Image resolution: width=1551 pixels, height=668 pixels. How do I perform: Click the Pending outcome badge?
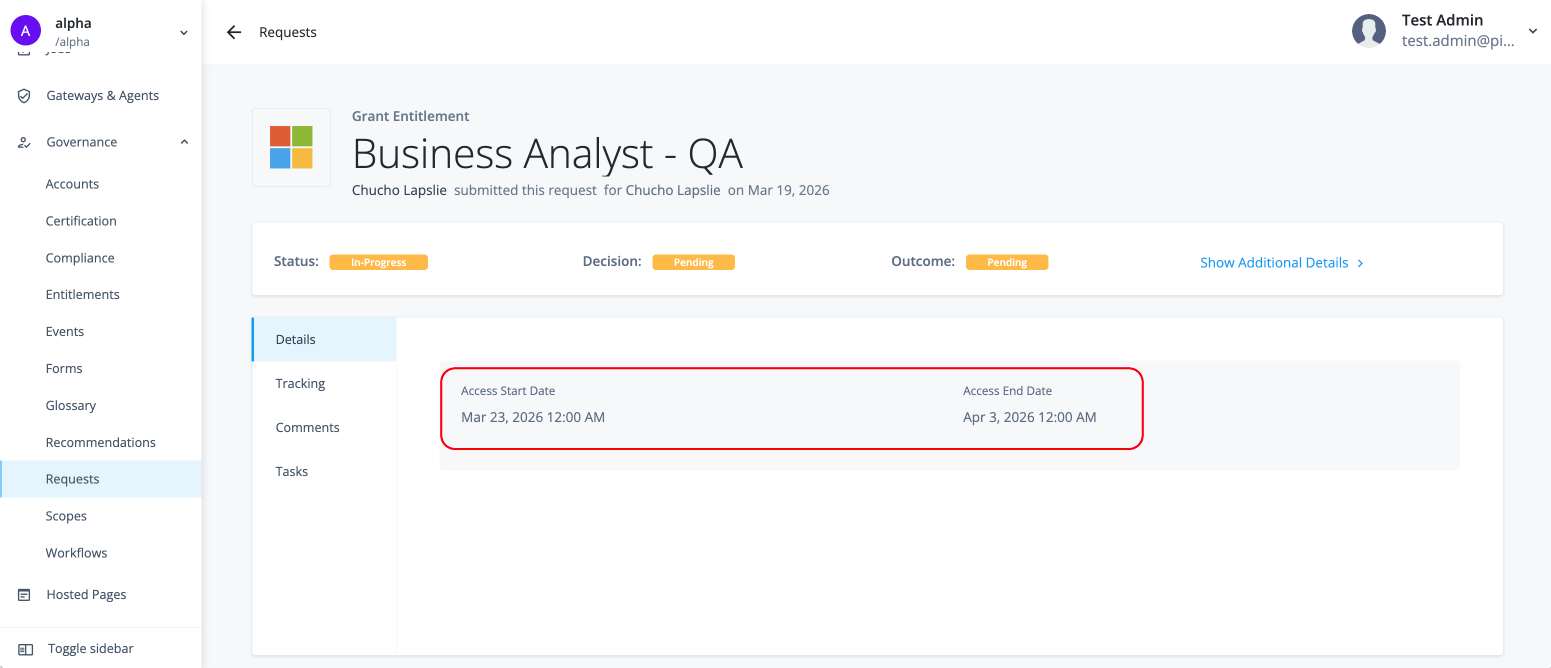click(x=1007, y=262)
